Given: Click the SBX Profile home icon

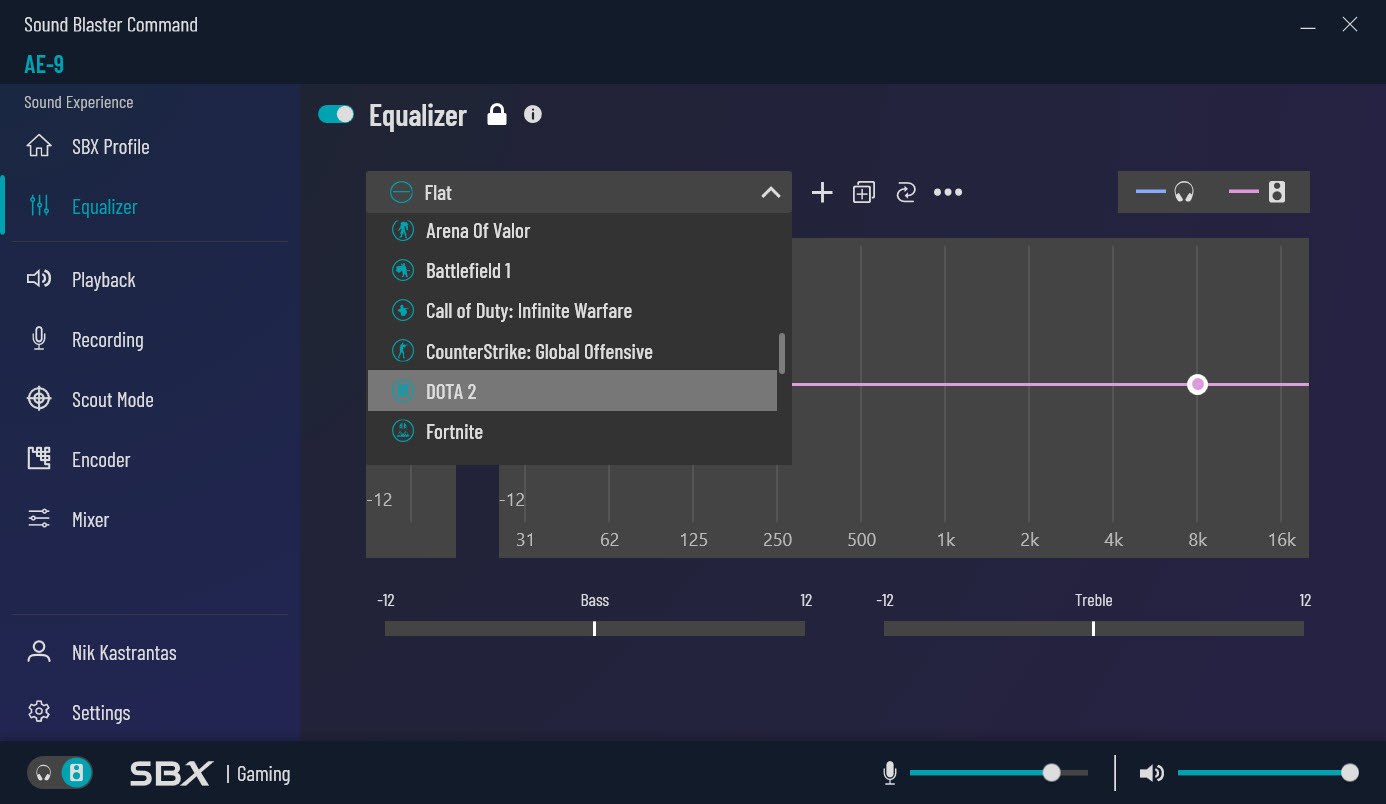Looking at the screenshot, I should click(x=39, y=146).
